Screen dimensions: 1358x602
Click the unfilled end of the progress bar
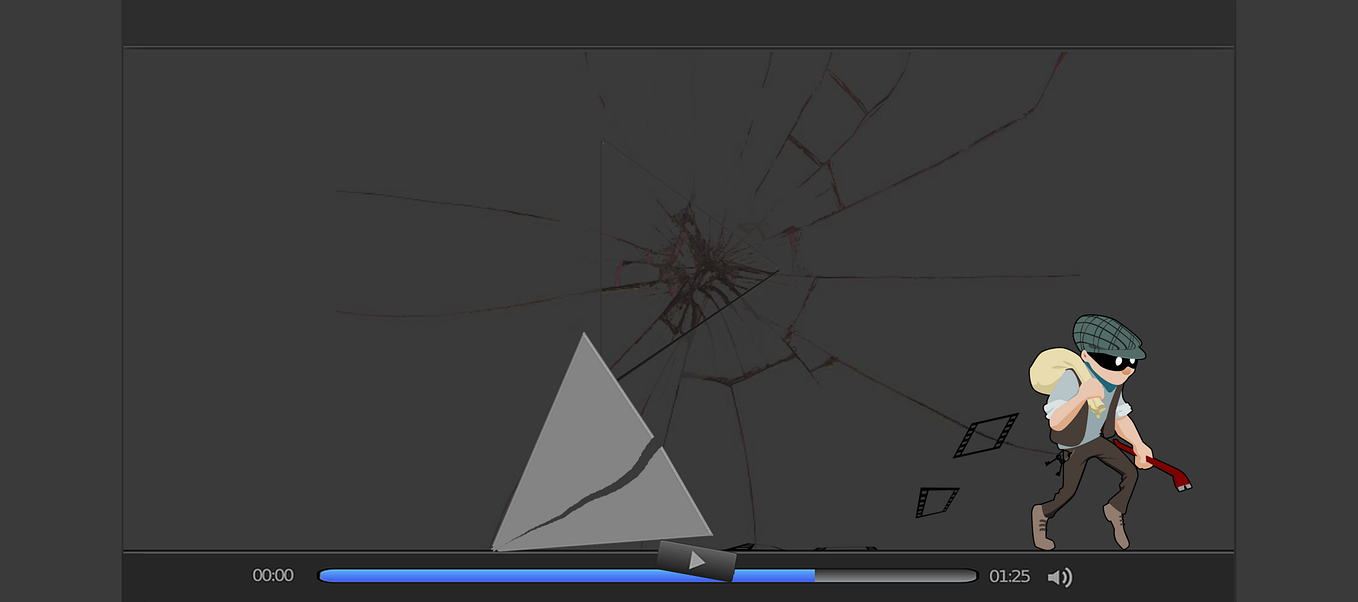[x=900, y=576]
